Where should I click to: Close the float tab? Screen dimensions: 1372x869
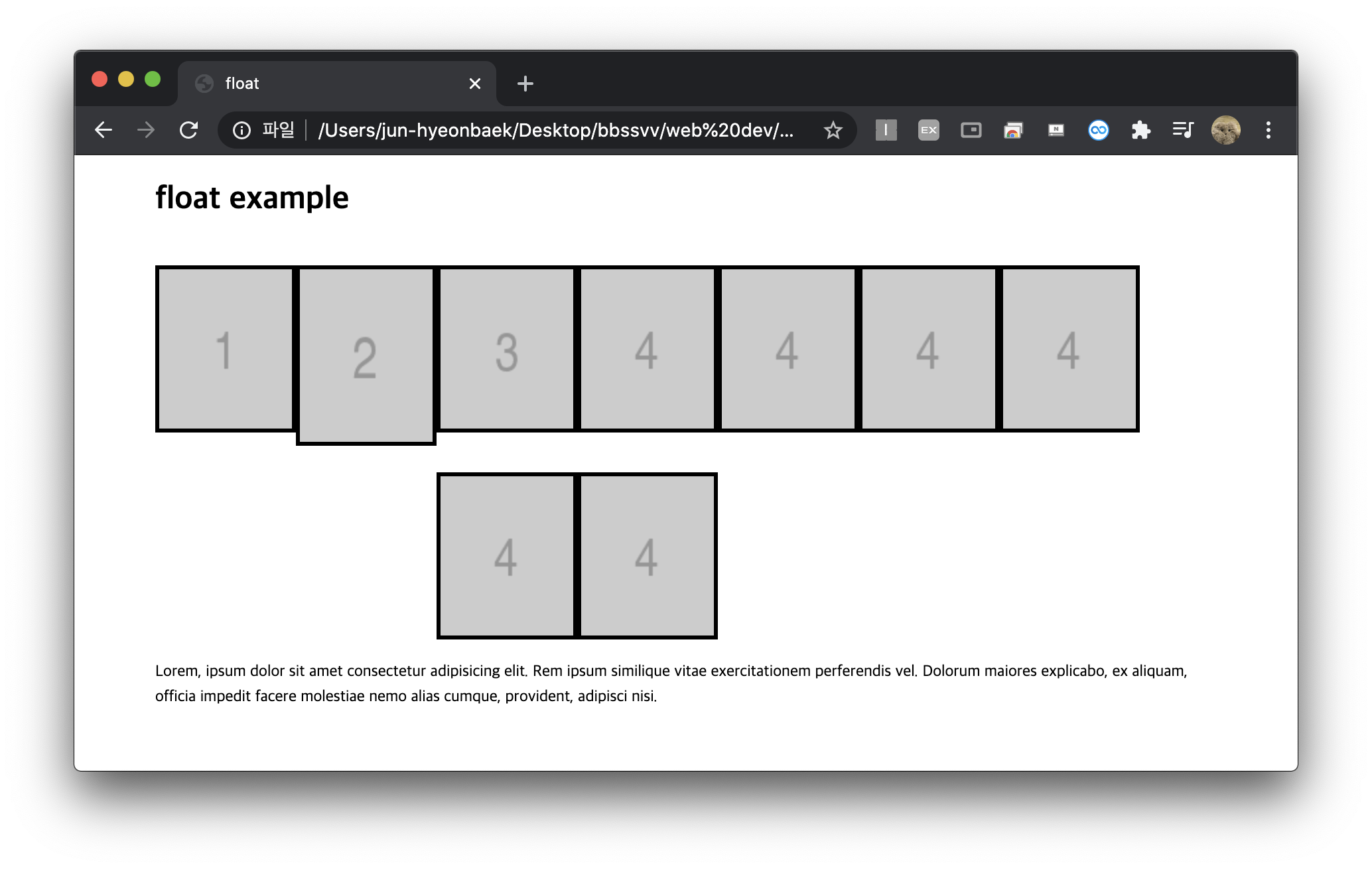point(474,84)
